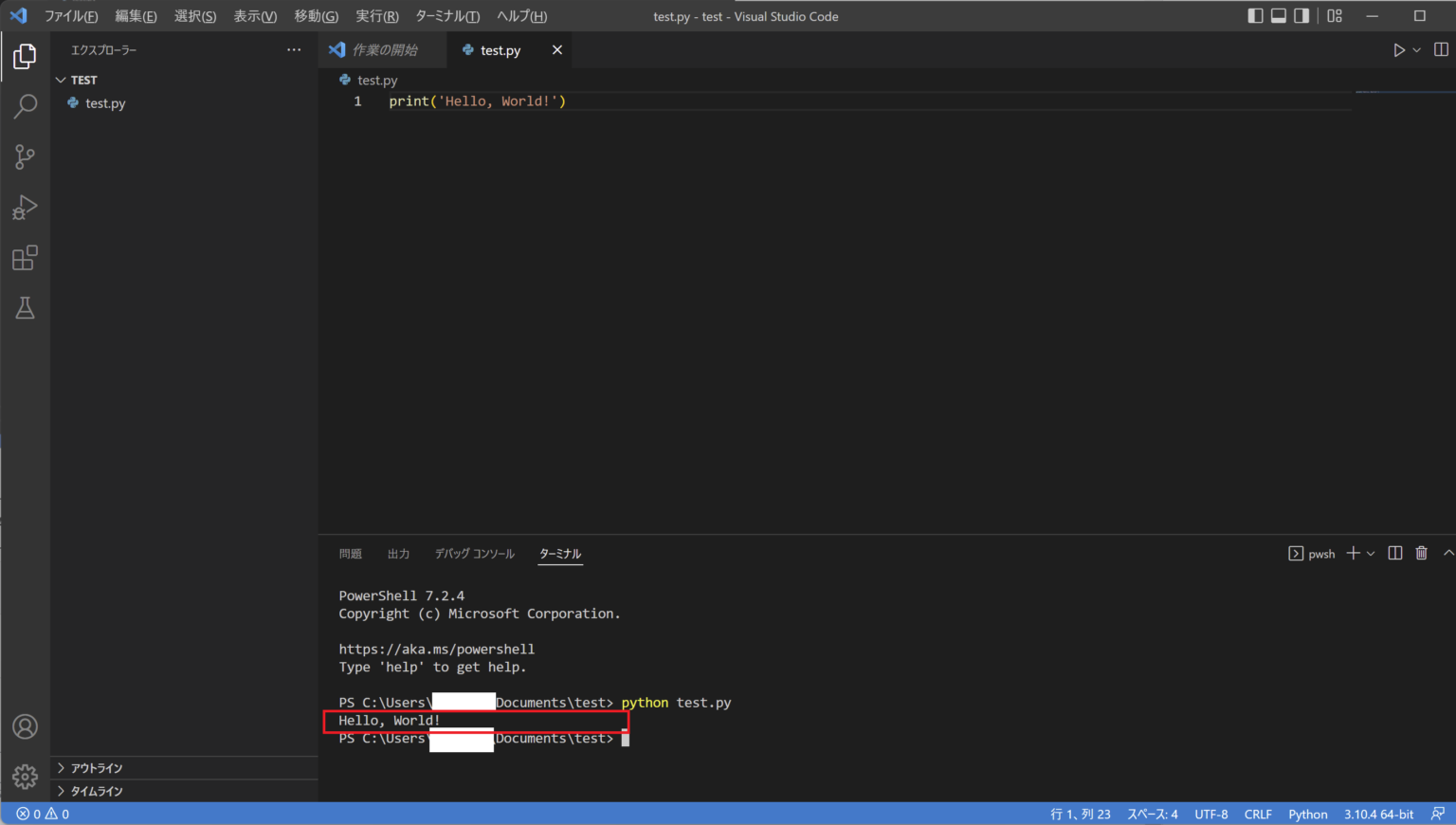Open the Search view in the activity bar
This screenshot has height=825, width=1456.
coord(25,106)
